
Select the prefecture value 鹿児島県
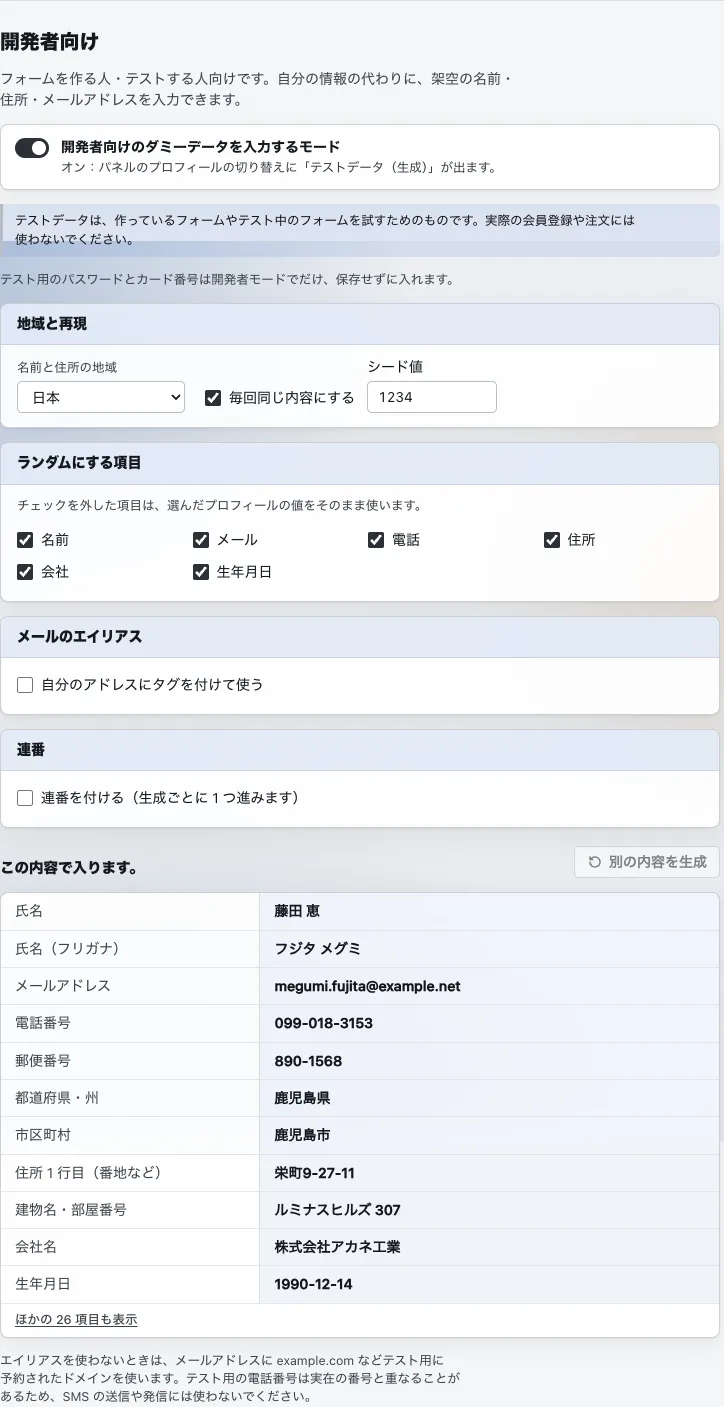tap(302, 1098)
